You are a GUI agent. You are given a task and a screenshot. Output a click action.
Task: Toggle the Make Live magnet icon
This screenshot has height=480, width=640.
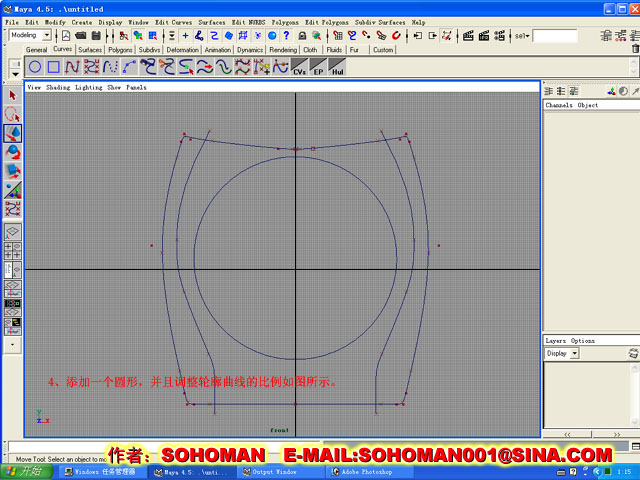[396, 36]
